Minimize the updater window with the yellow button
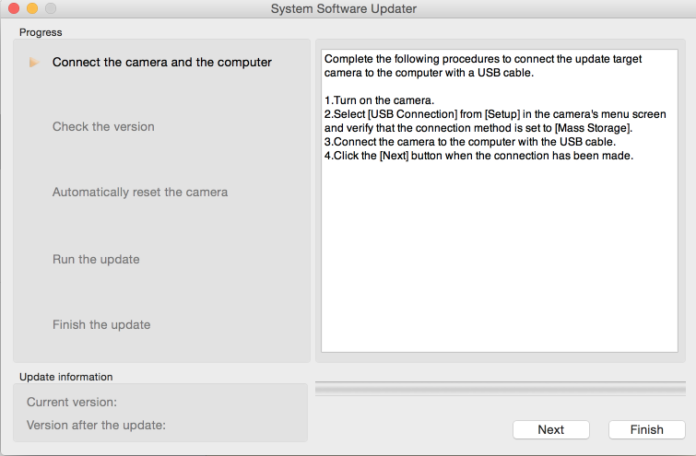Image resolution: width=696 pixels, height=456 pixels. point(31,9)
